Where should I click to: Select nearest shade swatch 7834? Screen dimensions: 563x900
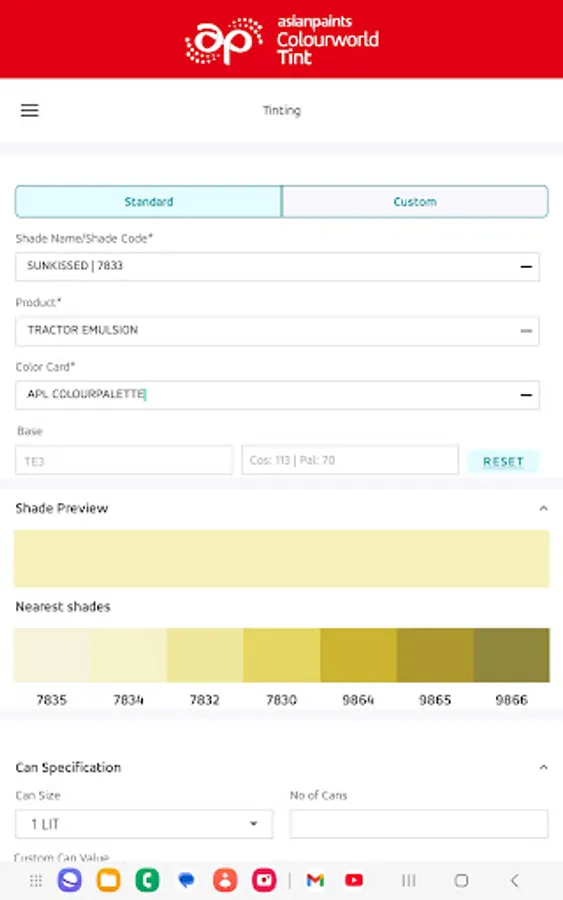(129, 655)
